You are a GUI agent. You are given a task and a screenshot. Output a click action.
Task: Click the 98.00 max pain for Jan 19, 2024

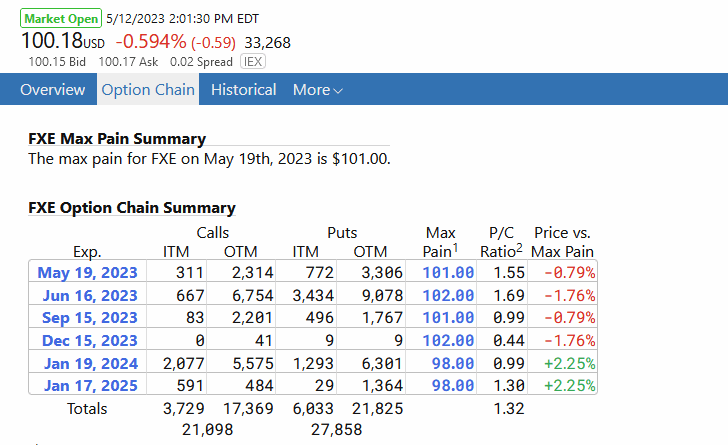click(453, 363)
